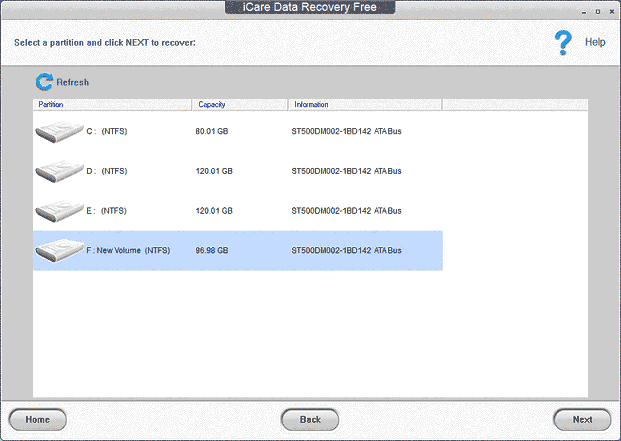Click the E: row ST500DM002 information text

point(346,211)
